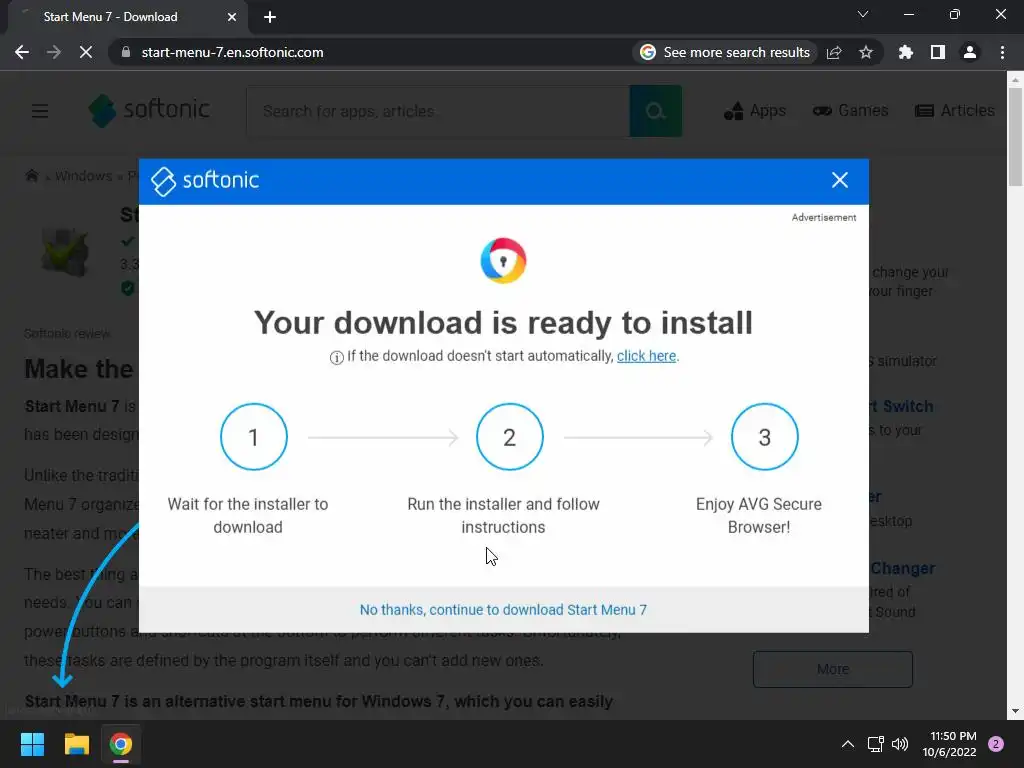The width and height of the screenshot is (1024, 768).
Task: Open clock and date panel
Action: [x=949, y=744]
